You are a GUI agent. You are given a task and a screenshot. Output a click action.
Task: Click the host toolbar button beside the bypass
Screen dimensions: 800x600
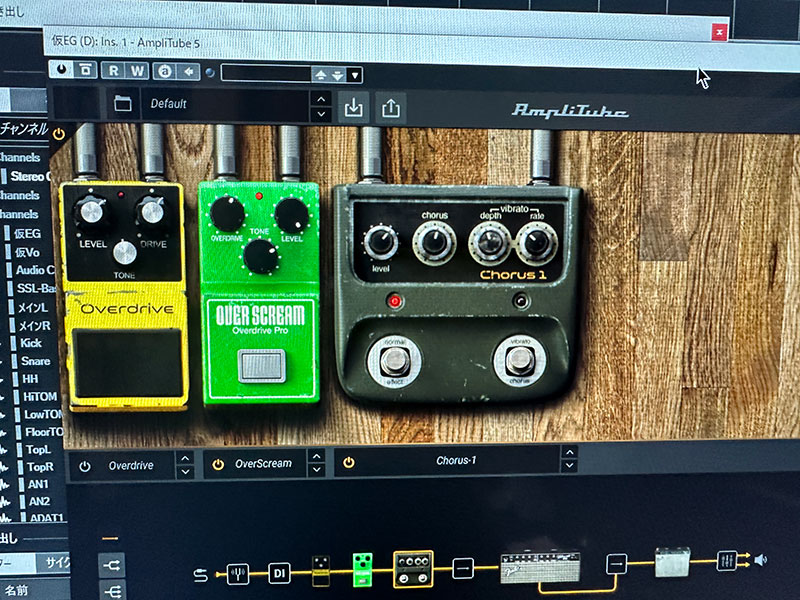click(x=86, y=70)
